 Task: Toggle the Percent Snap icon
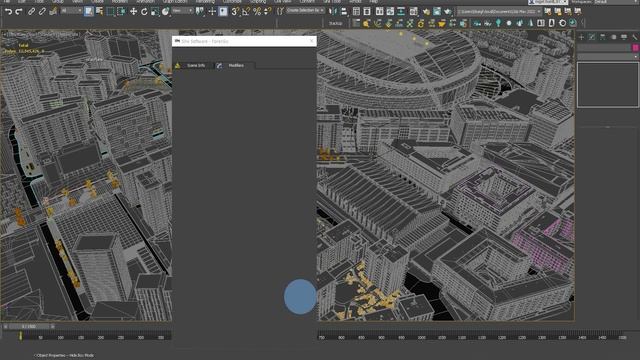tap(257, 11)
